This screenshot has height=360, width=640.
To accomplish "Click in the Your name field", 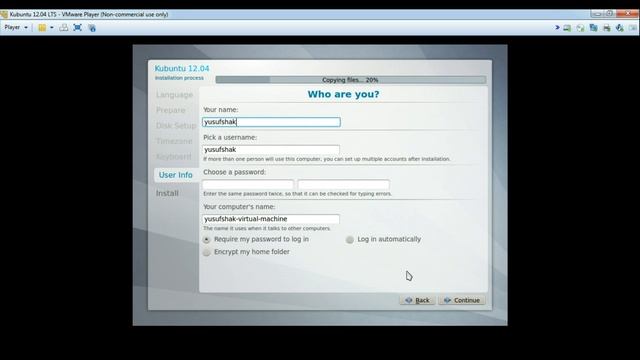I will click(271, 122).
